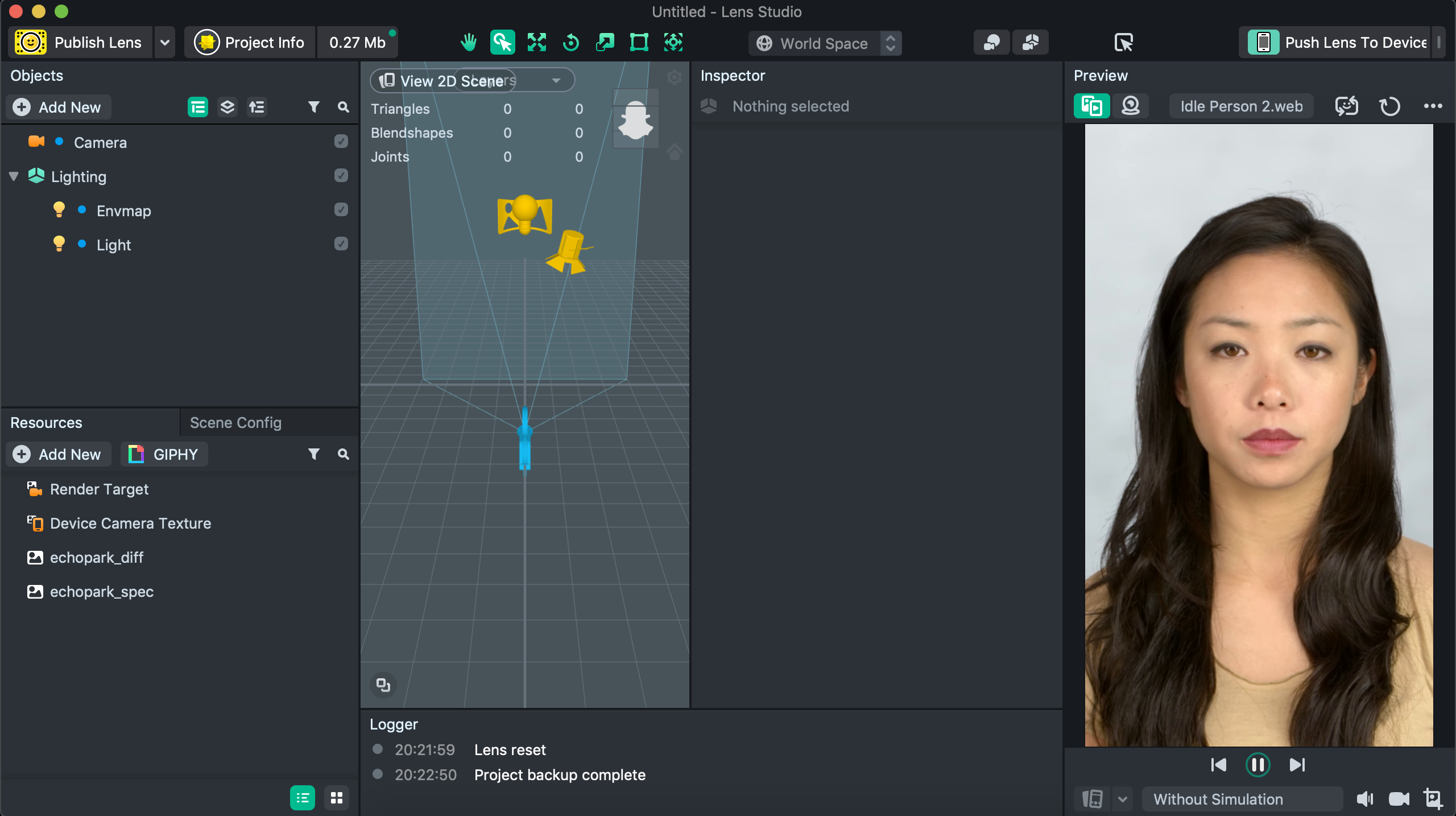Screen dimensions: 1456x816
Task: Reset the preview with refresh icon
Action: tap(1390, 106)
